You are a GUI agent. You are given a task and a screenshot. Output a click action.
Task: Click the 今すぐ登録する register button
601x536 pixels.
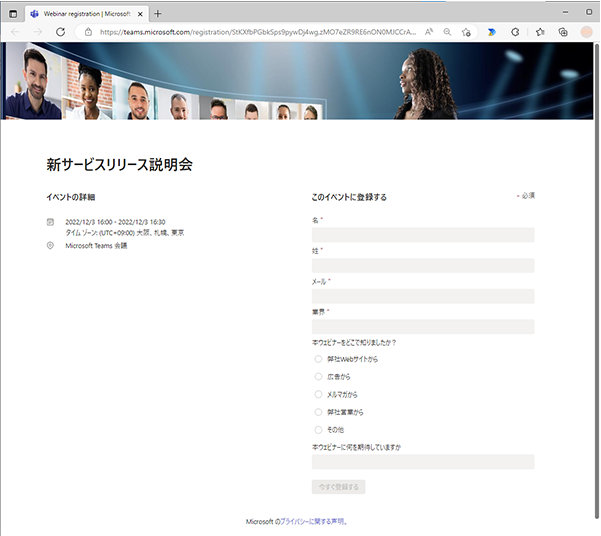pos(338,487)
